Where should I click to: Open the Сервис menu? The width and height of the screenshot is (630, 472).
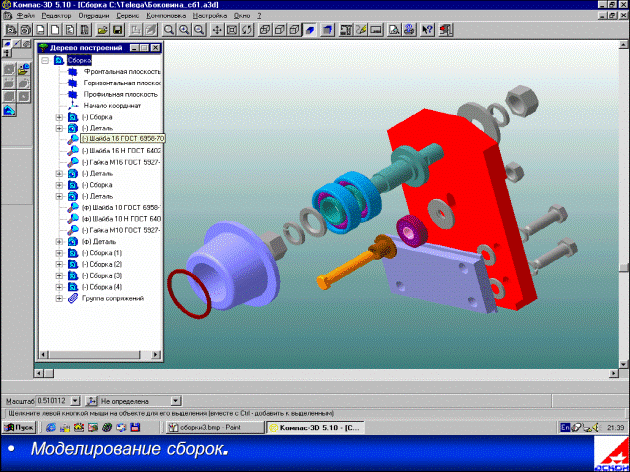tap(128, 16)
